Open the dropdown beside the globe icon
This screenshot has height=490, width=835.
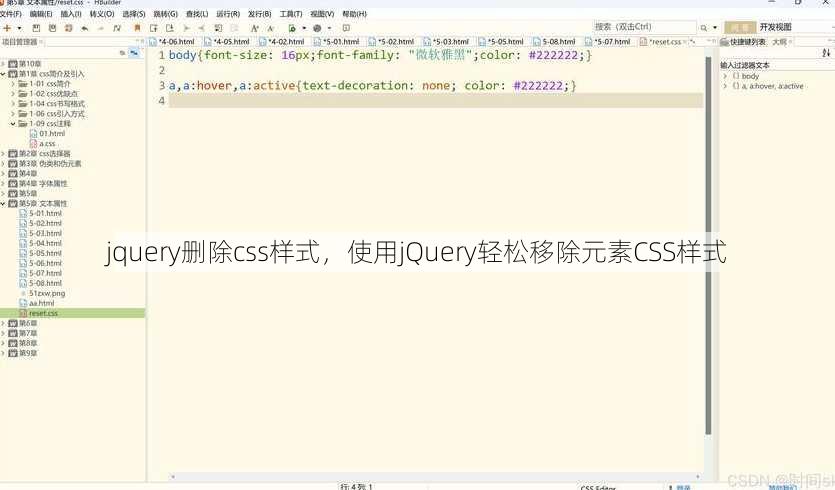tap(330, 28)
